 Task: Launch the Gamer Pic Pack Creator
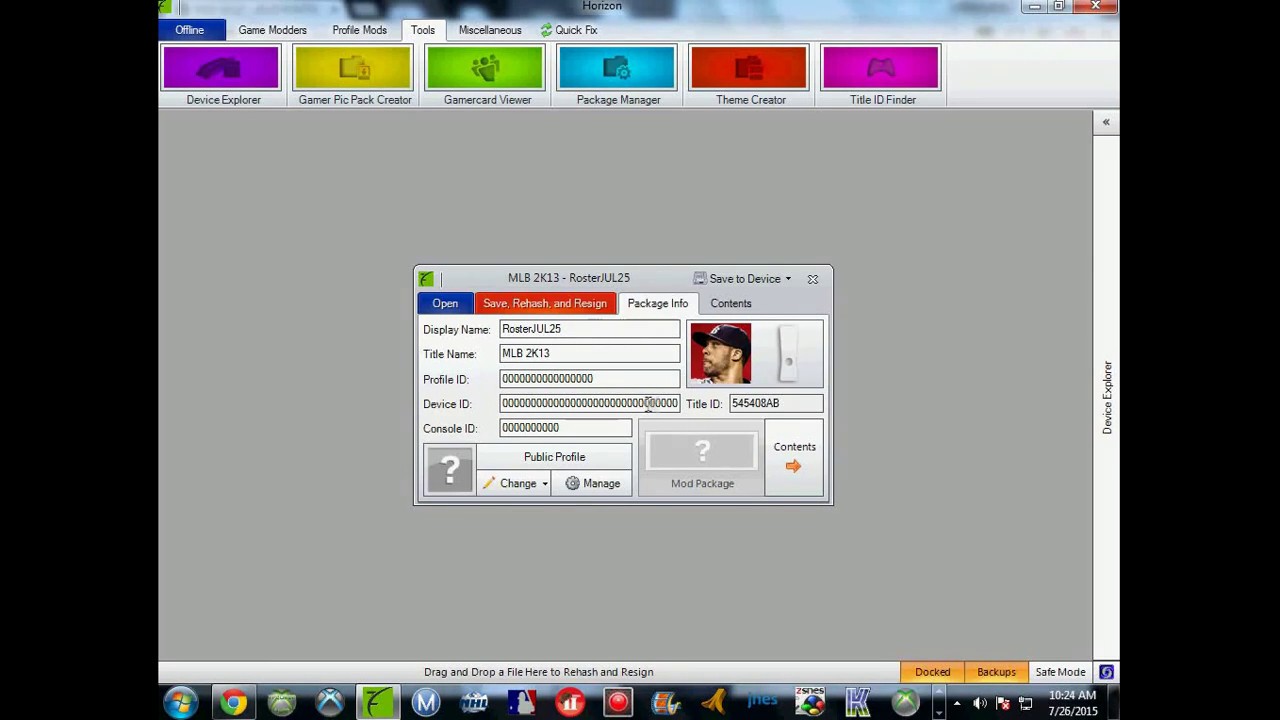(354, 76)
